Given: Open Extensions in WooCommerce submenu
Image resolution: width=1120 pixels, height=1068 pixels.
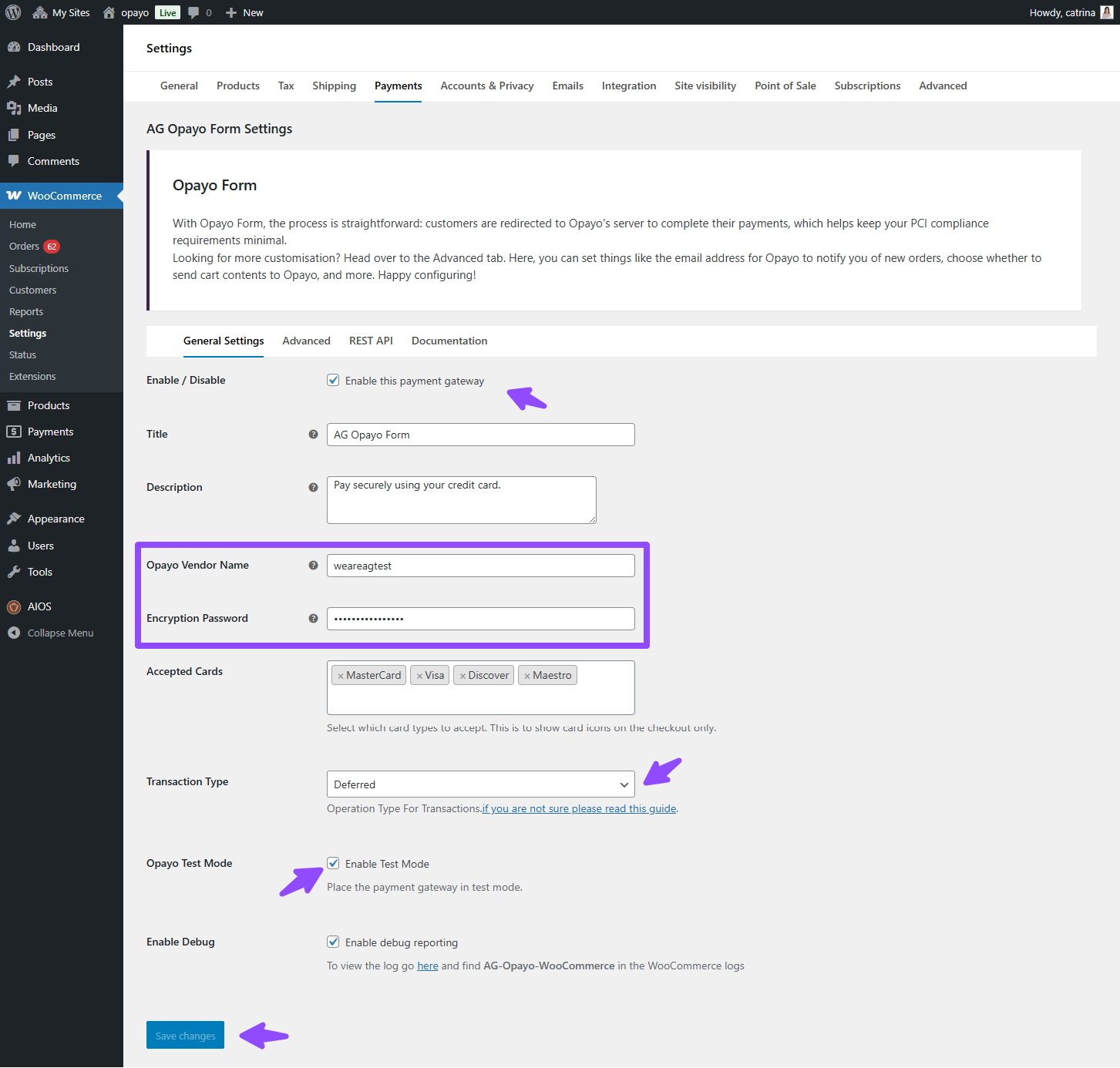Looking at the screenshot, I should pos(32,377).
